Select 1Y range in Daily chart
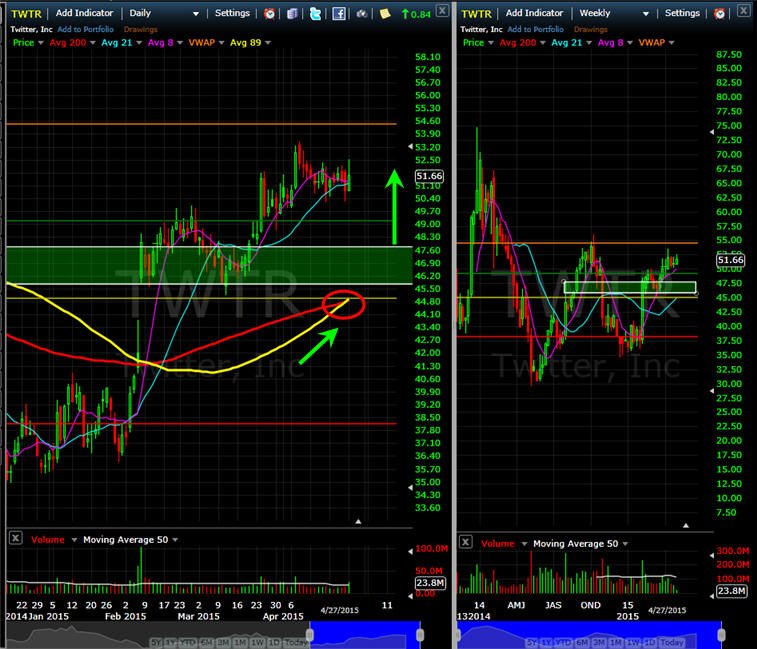The width and height of the screenshot is (757, 649). pos(171,643)
